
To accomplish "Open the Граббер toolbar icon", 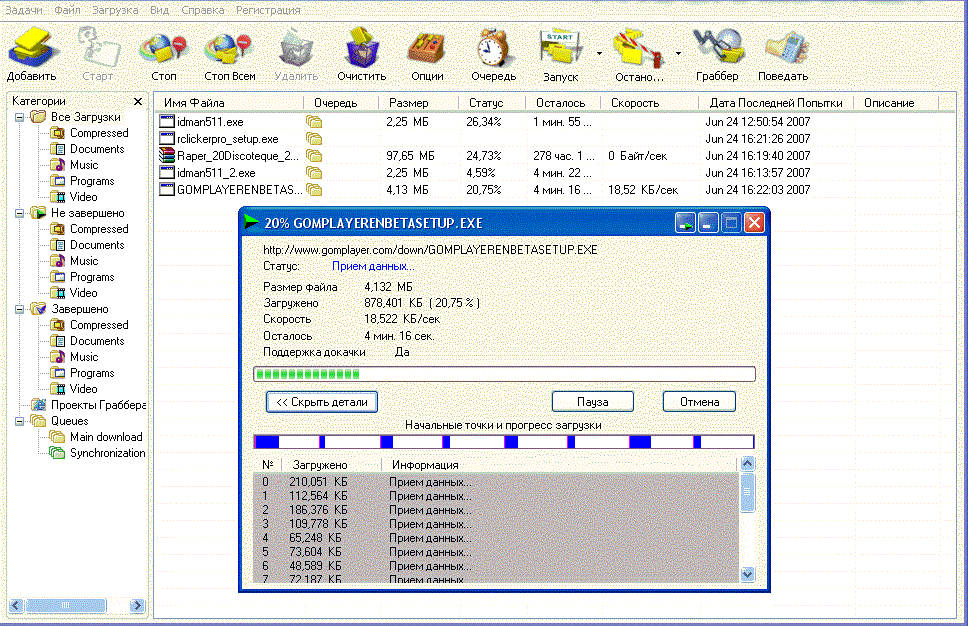I will click(717, 46).
